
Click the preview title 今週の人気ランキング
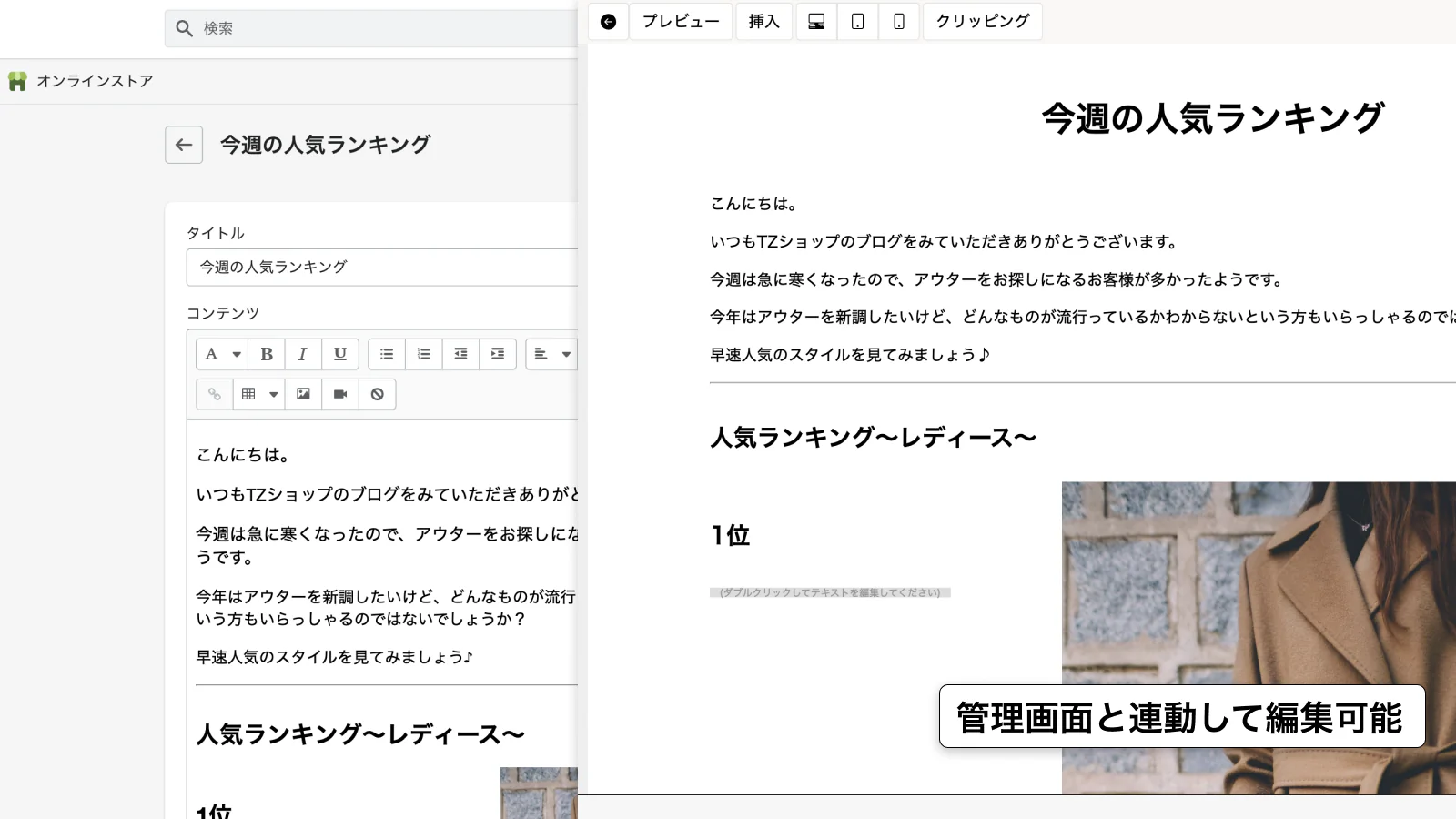click(1214, 118)
